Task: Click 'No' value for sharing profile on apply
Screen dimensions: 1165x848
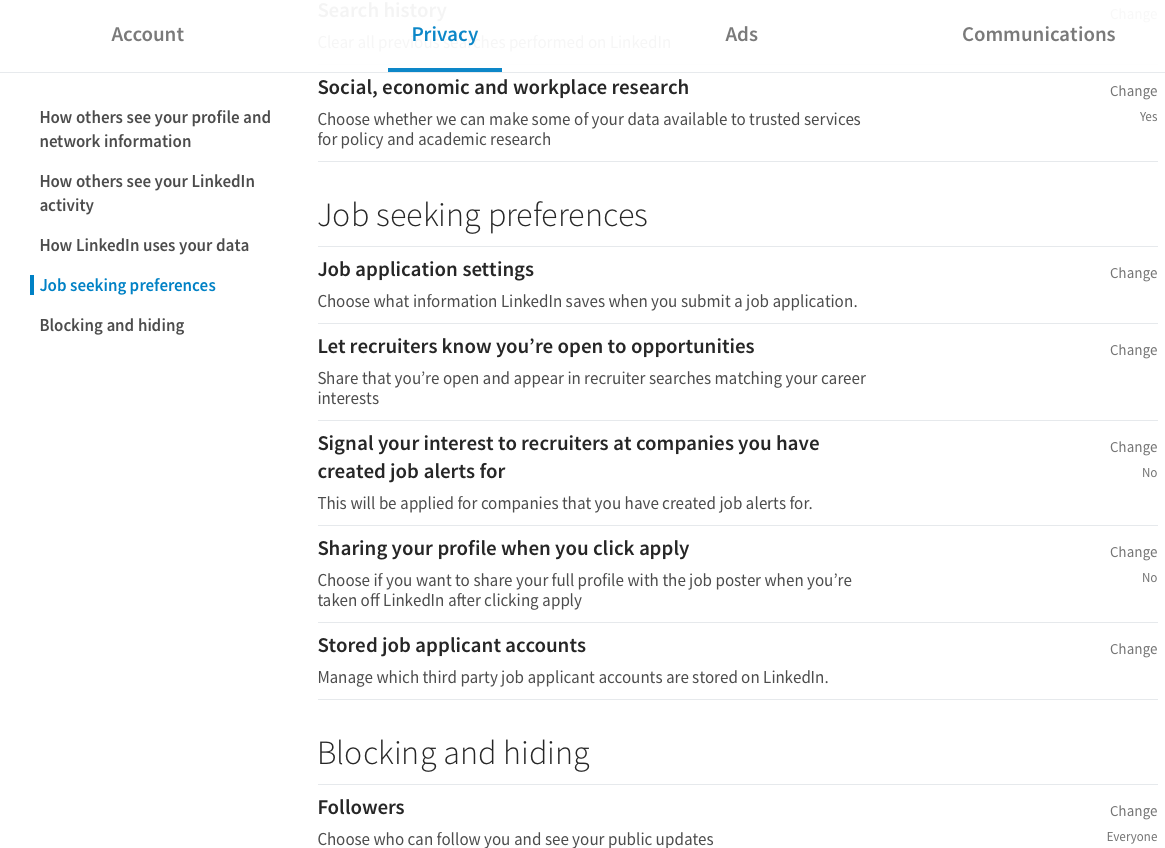Action: [1149, 577]
